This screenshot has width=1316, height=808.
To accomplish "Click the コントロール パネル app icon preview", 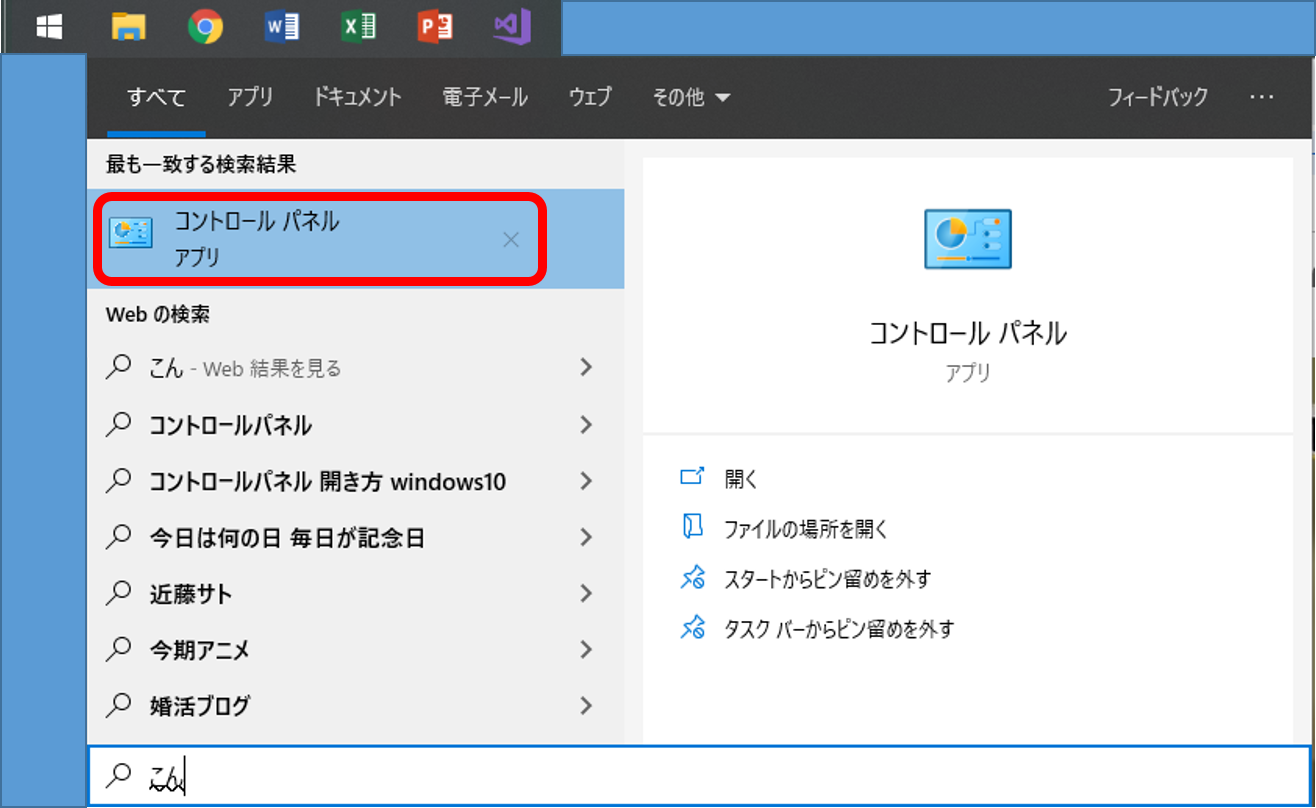I will [966, 238].
